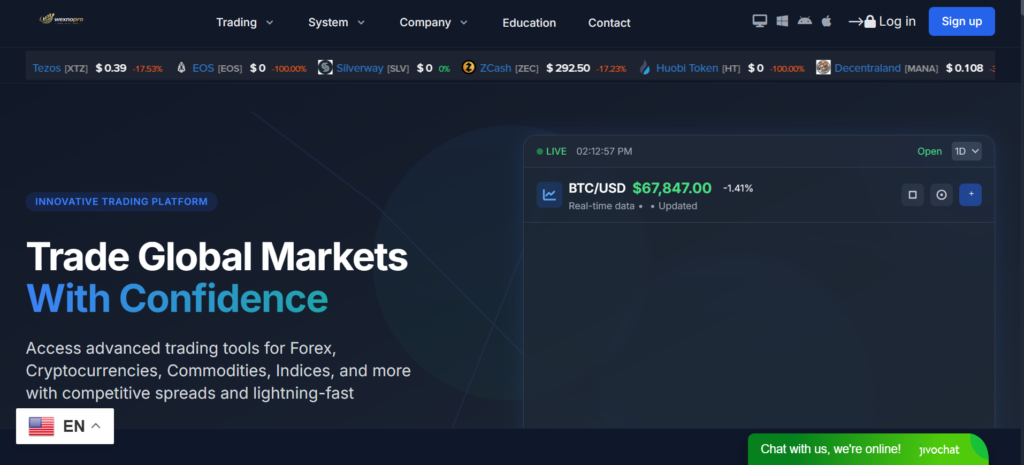Click the BTC price $67,847.00
The image size is (1024, 465).
tap(672, 188)
